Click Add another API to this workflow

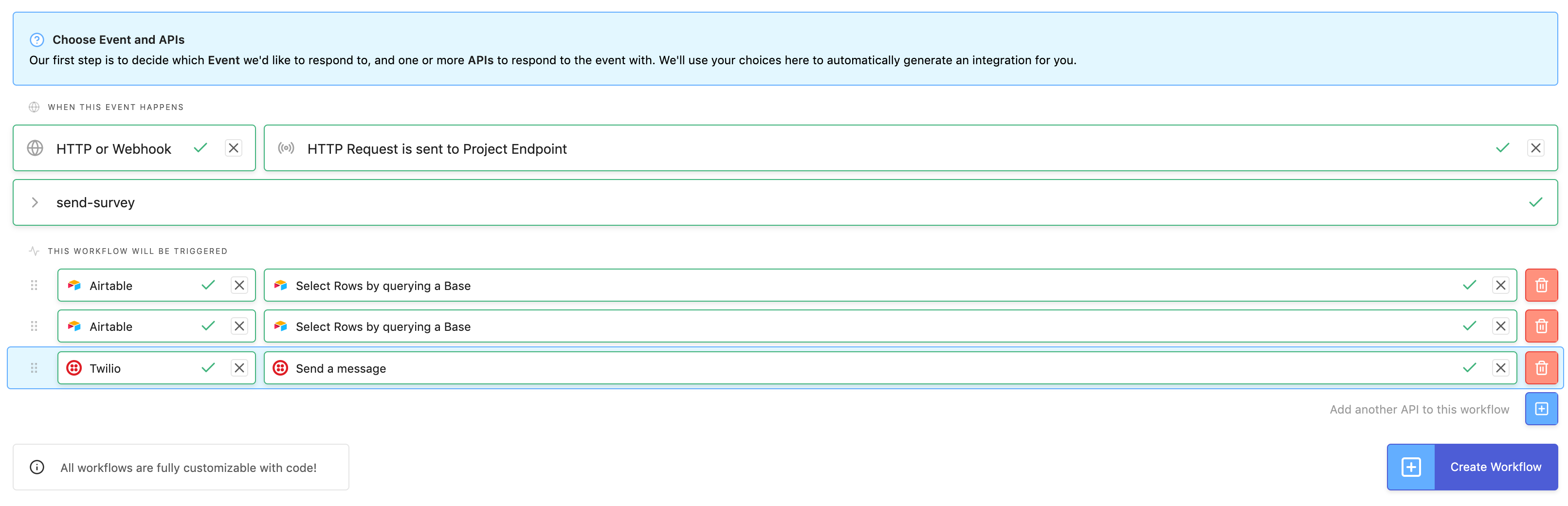tap(1419, 409)
